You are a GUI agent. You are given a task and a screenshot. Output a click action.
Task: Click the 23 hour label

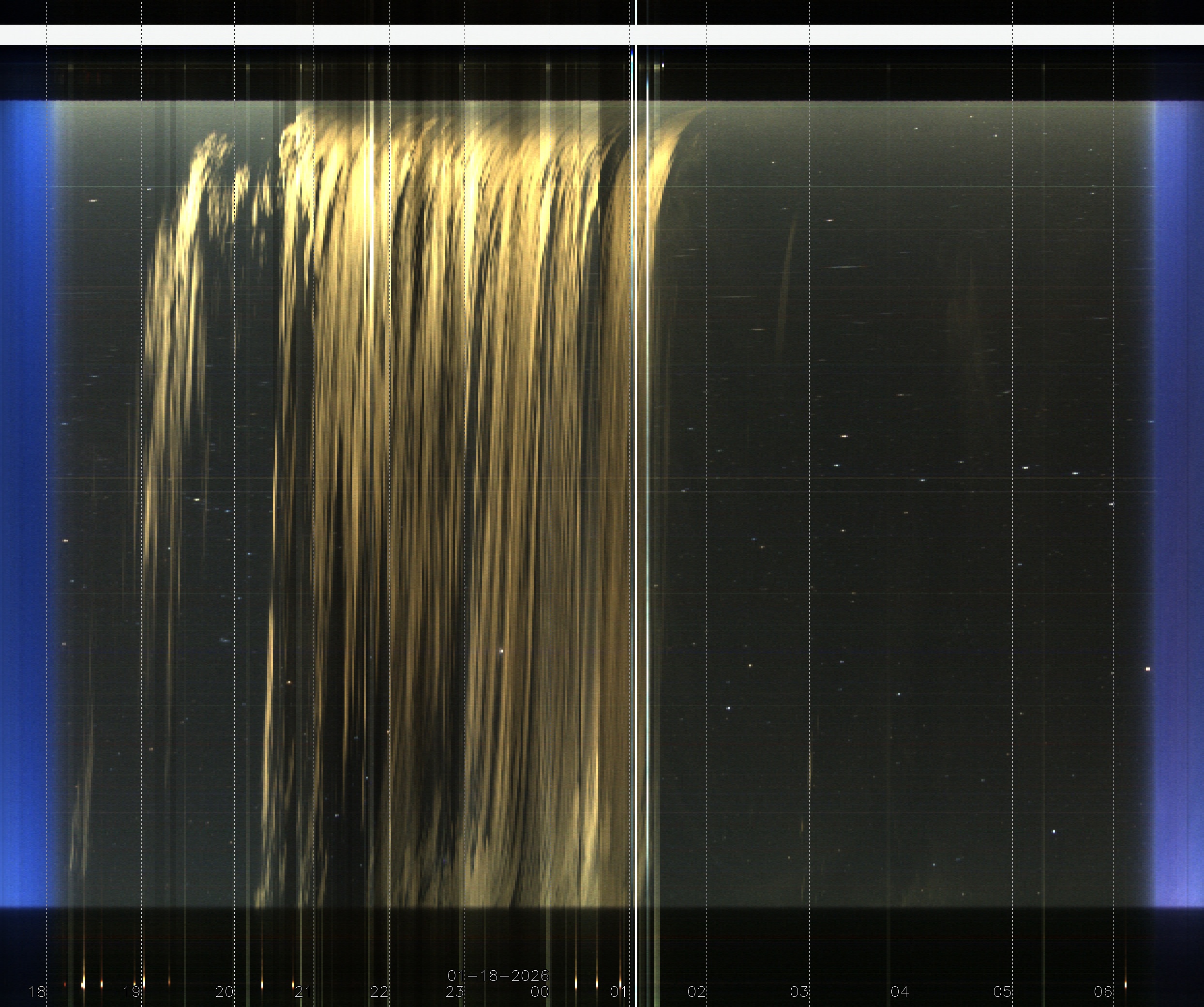455,992
